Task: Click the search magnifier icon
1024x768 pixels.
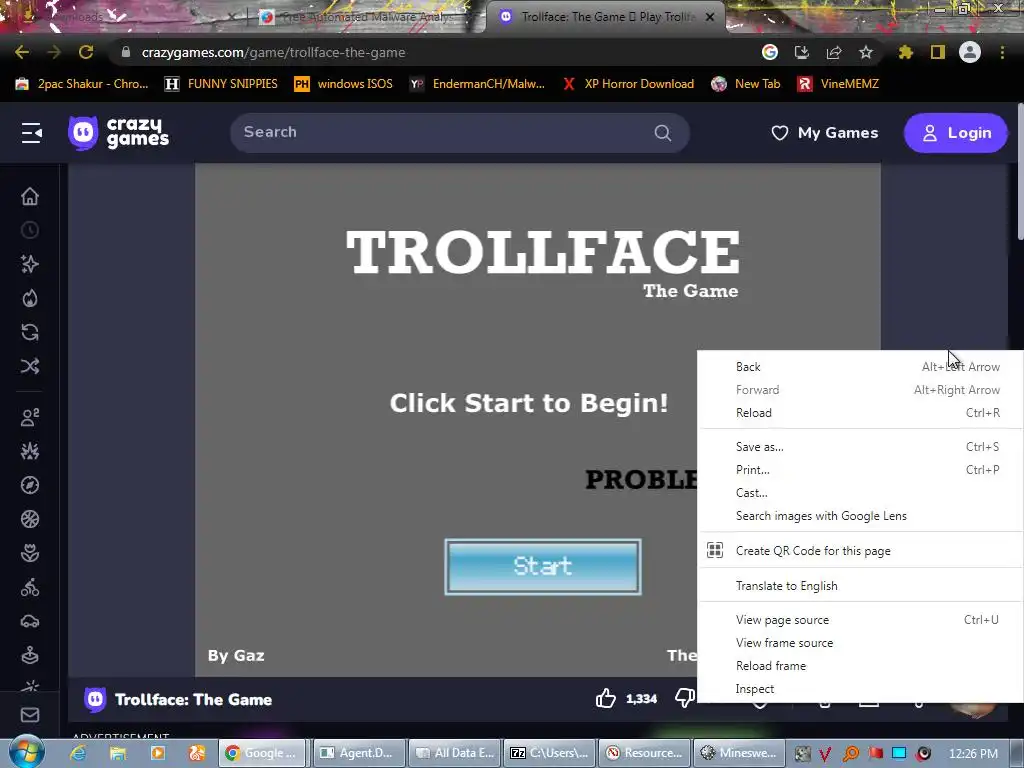Action: coord(662,133)
